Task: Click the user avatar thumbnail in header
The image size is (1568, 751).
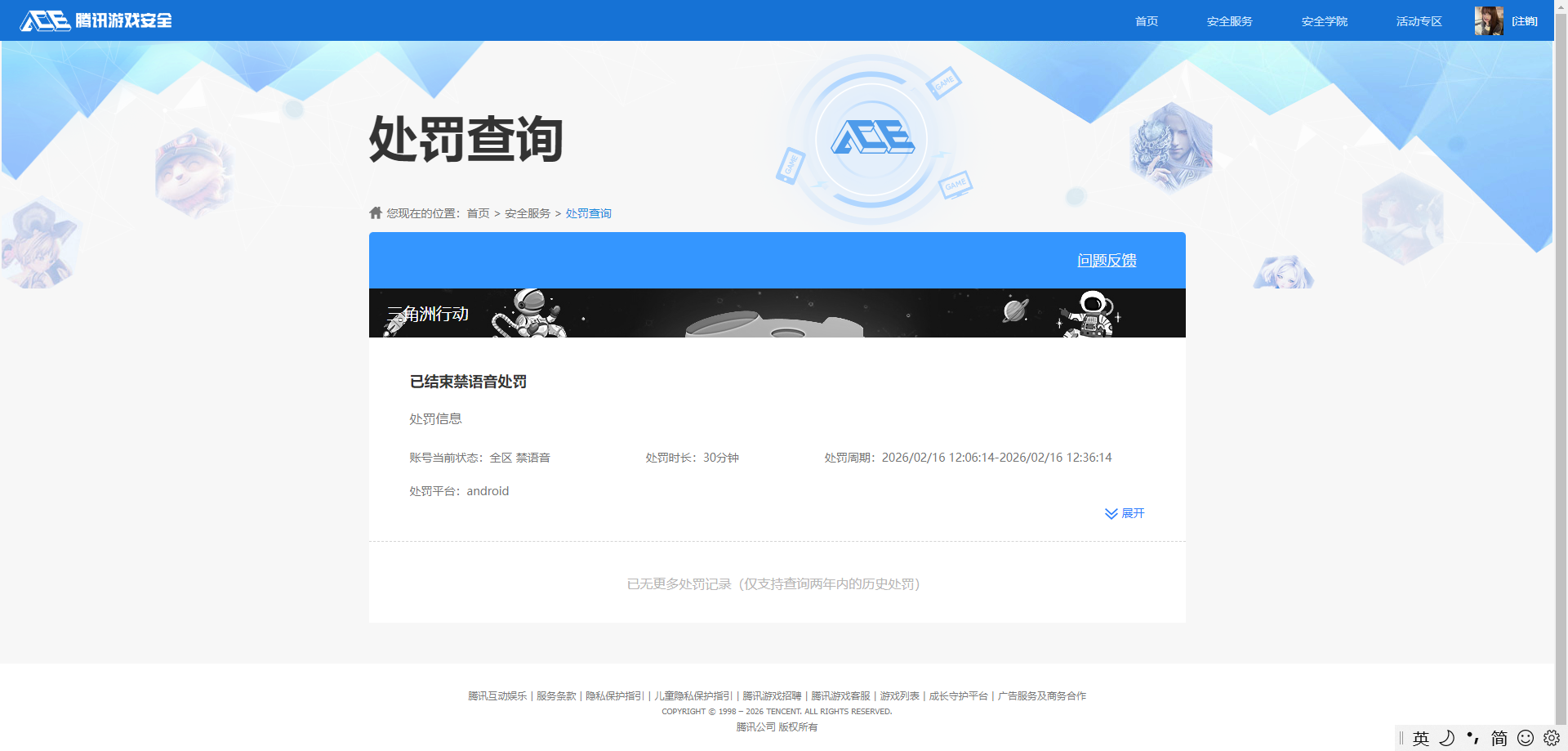Action: 1489,20
